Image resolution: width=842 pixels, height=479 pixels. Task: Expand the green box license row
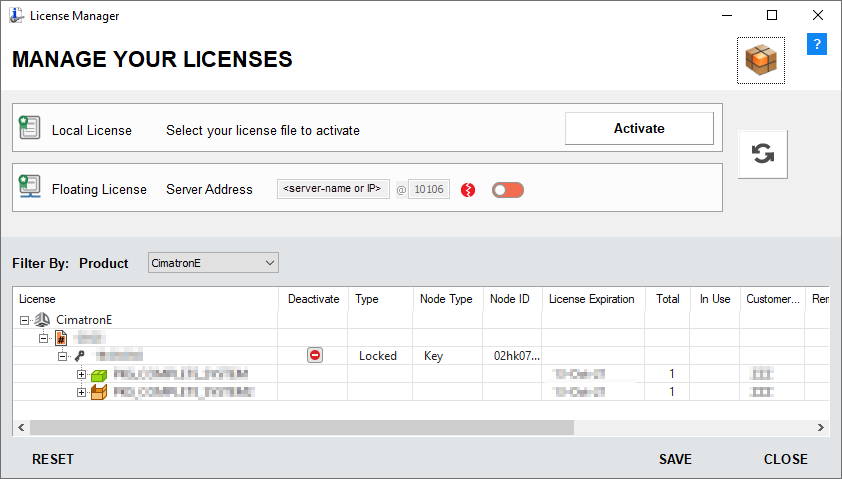[81, 374]
